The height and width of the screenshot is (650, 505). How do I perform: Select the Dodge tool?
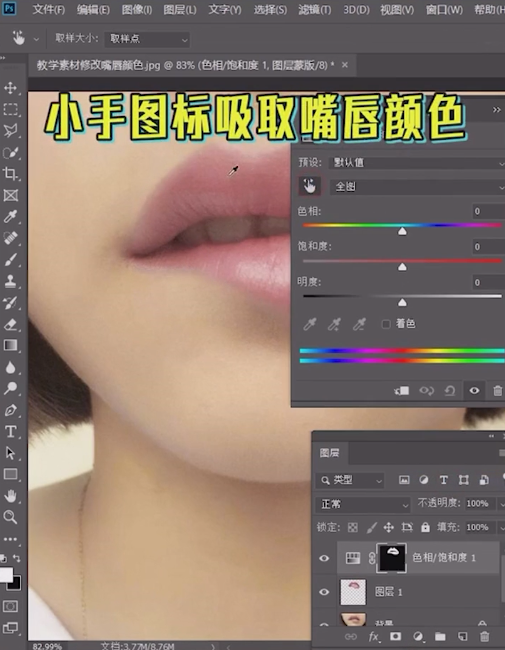[x=10, y=388]
